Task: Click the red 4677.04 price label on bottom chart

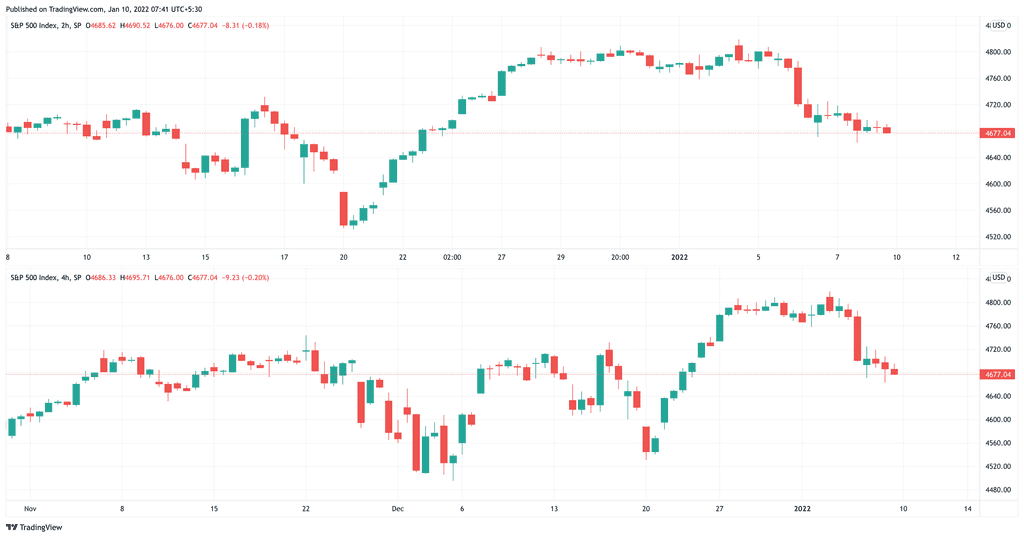Action: (x=998, y=374)
